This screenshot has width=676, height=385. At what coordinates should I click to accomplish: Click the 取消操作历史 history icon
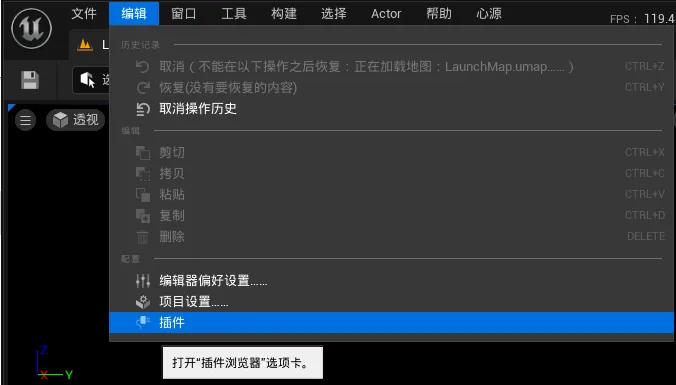(x=142, y=109)
